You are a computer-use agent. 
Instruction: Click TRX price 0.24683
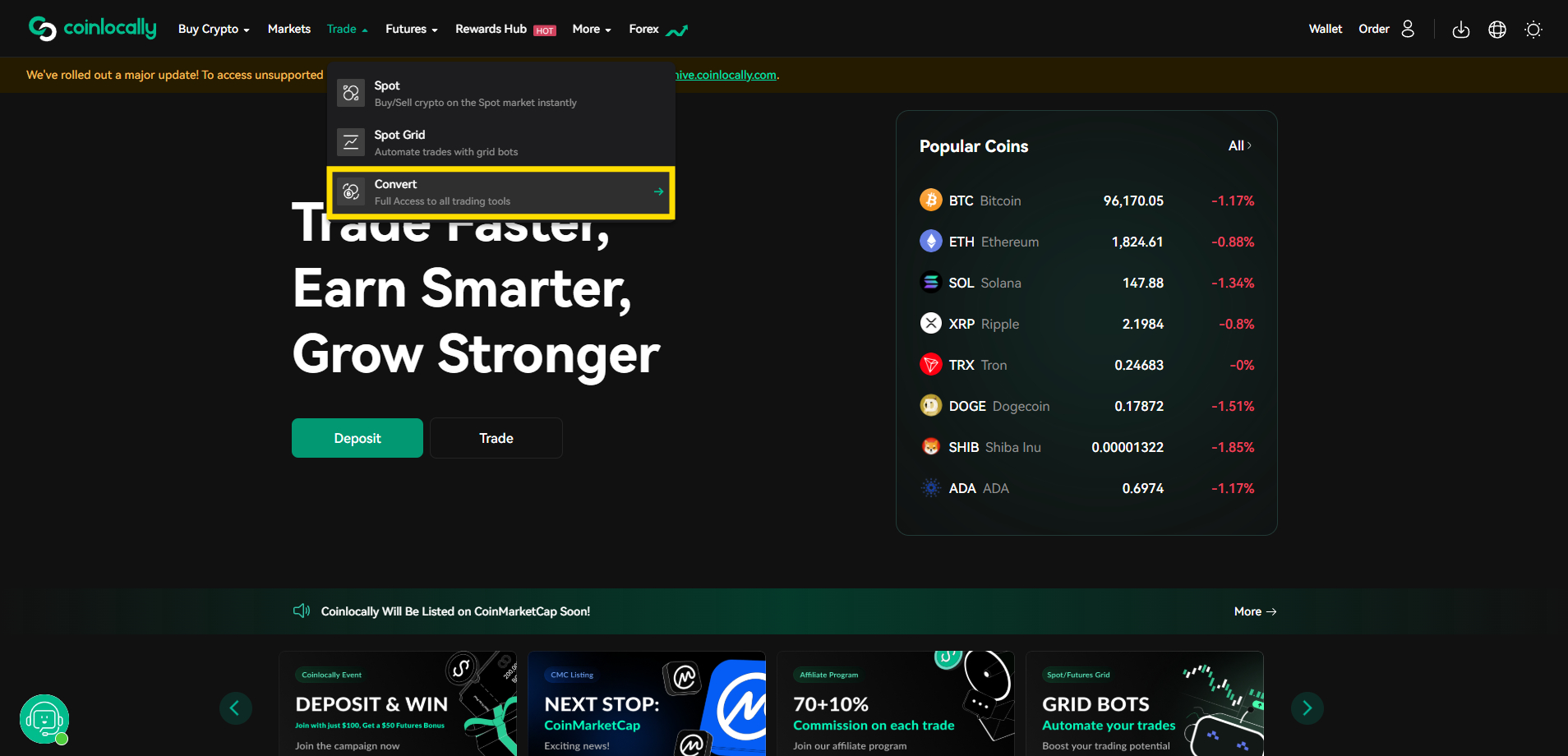(x=1139, y=365)
